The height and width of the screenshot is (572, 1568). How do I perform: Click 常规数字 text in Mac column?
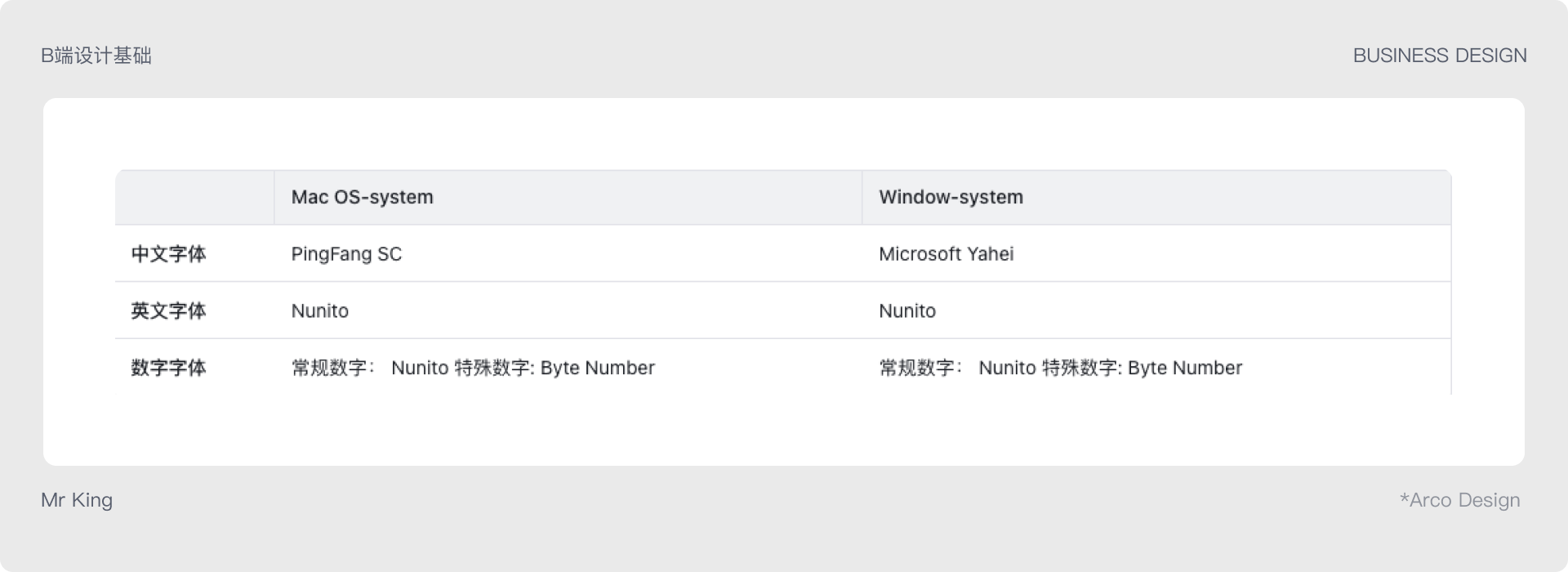(330, 368)
